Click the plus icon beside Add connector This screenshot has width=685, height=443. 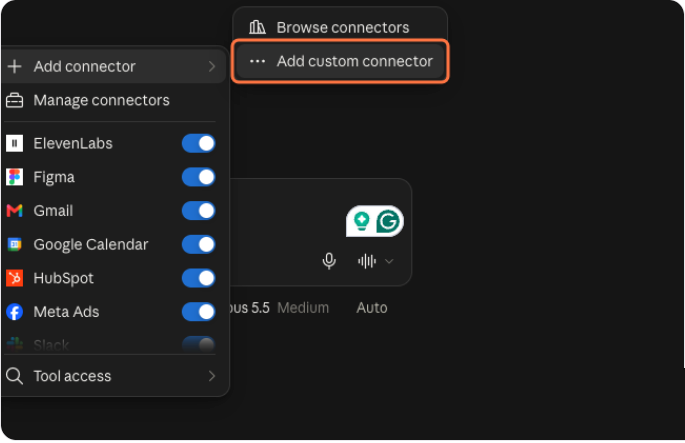[x=14, y=66]
